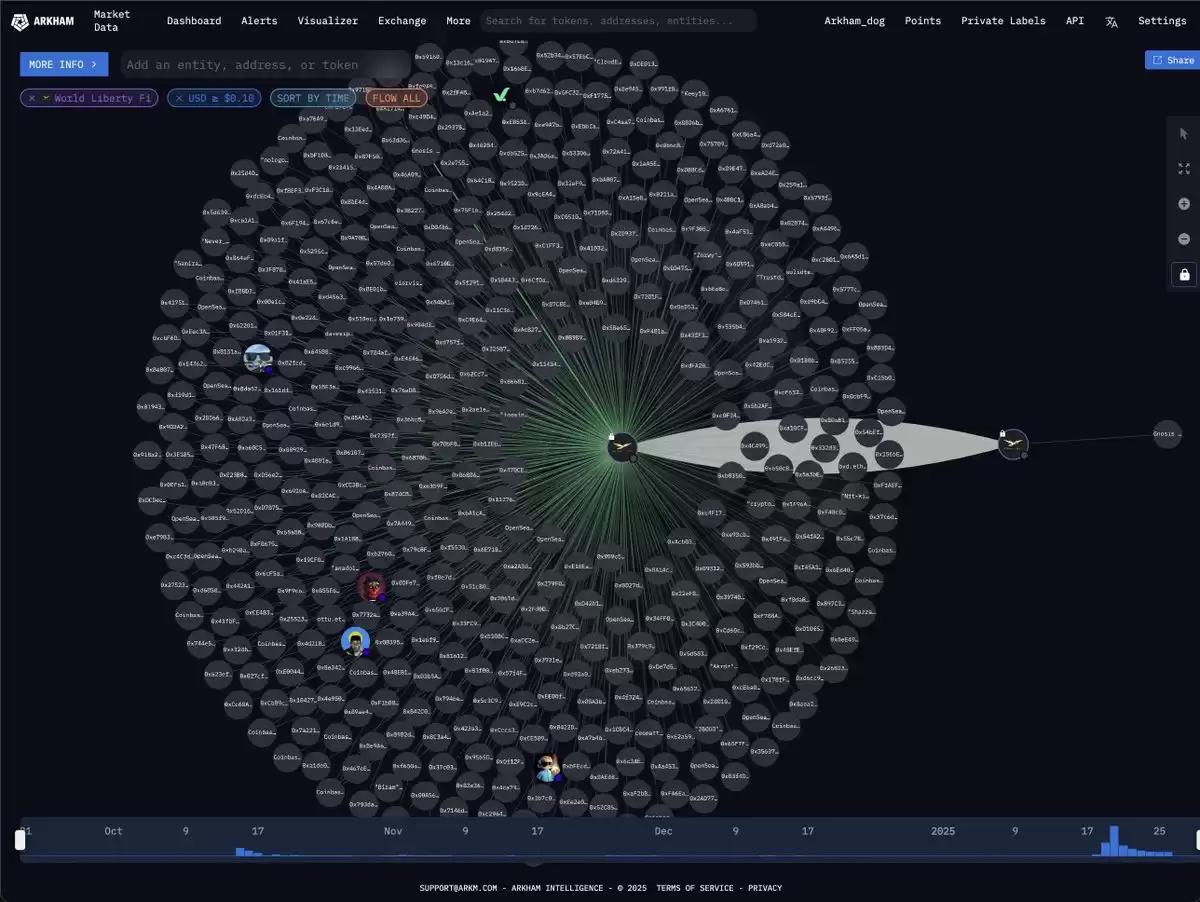
Task: Open the Points page
Action: (x=923, y=21)
